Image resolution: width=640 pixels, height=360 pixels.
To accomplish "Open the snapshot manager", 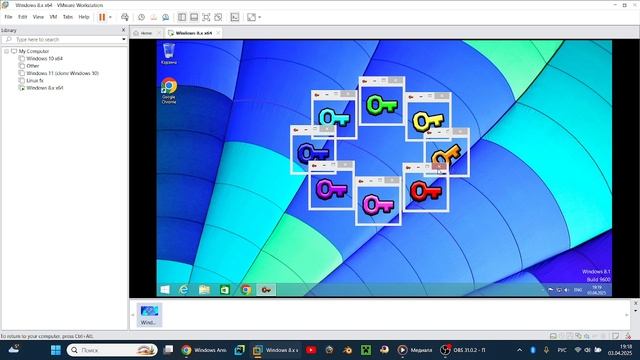I will 166,17.
